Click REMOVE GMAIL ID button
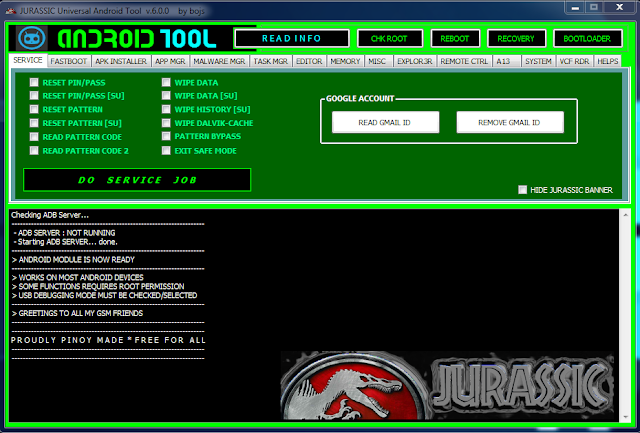Image resolution: width=640 pixels, height=433 pixels. 510,122
